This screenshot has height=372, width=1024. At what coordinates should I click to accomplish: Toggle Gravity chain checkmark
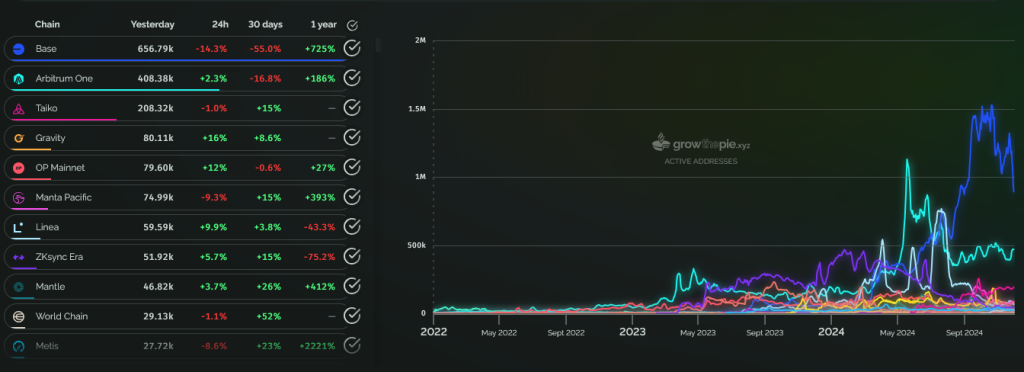tap(352, 138)
